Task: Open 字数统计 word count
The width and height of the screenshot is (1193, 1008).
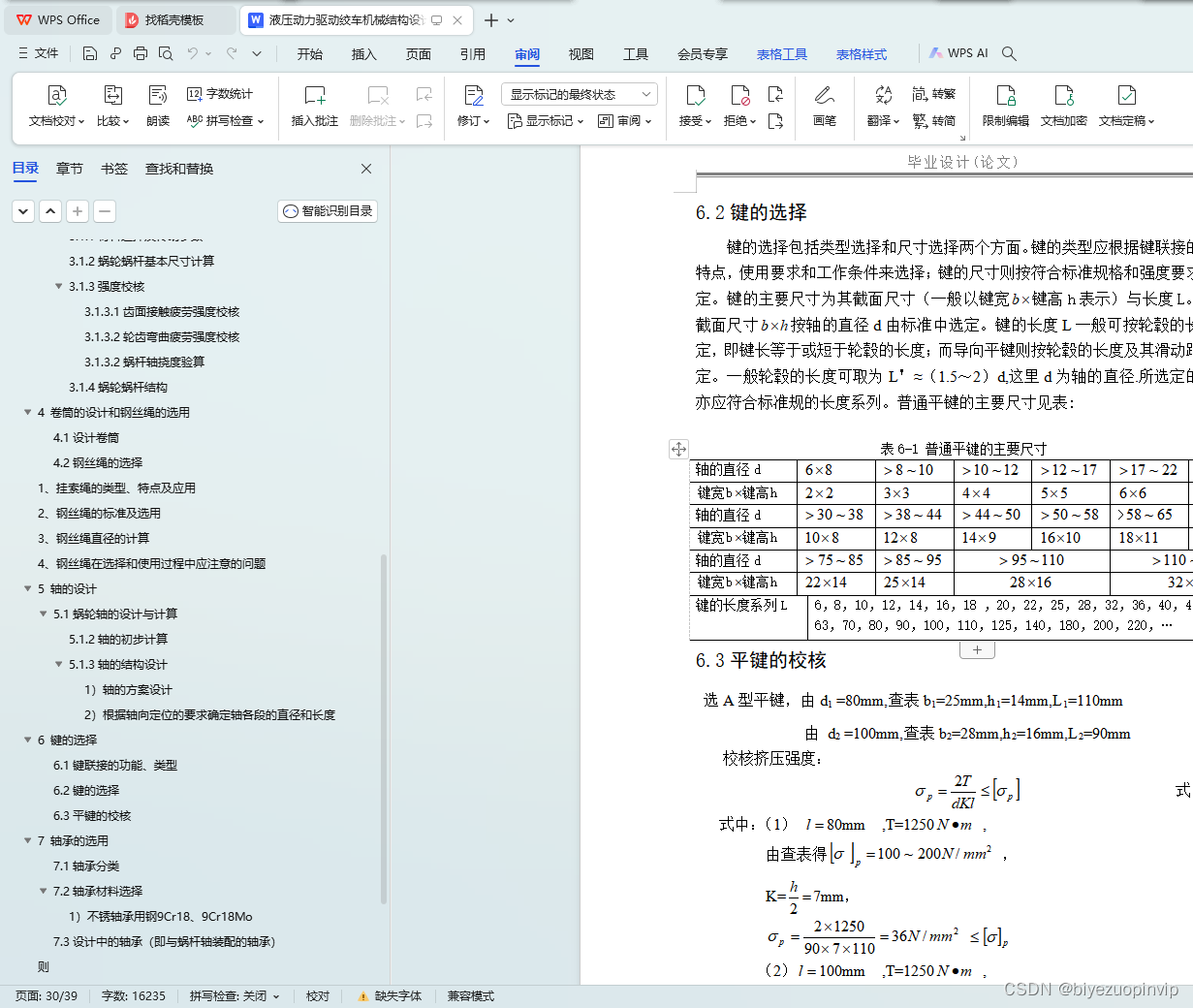Action: (x=220, y=94)
